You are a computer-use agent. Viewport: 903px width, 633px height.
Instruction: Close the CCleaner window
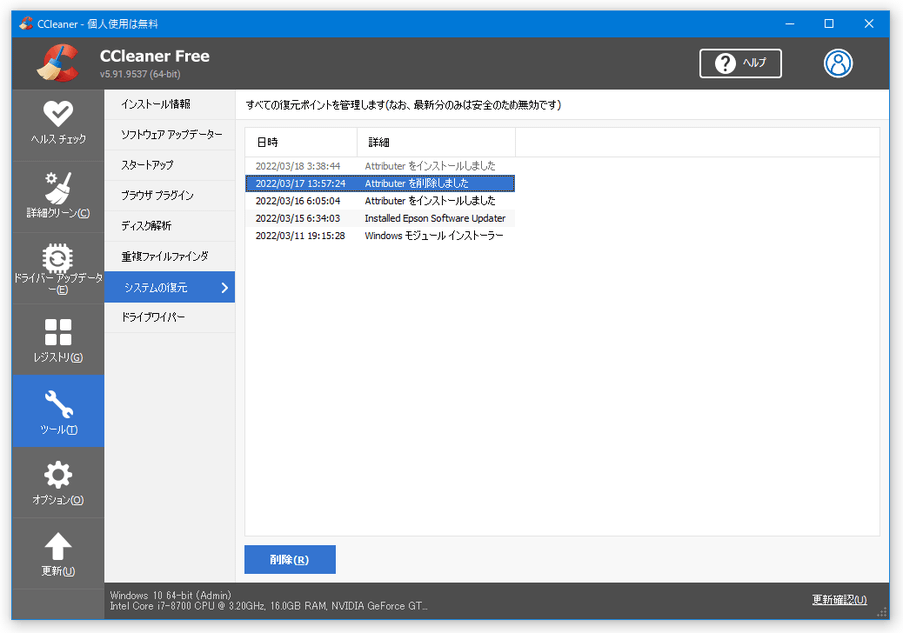[868, 24]
